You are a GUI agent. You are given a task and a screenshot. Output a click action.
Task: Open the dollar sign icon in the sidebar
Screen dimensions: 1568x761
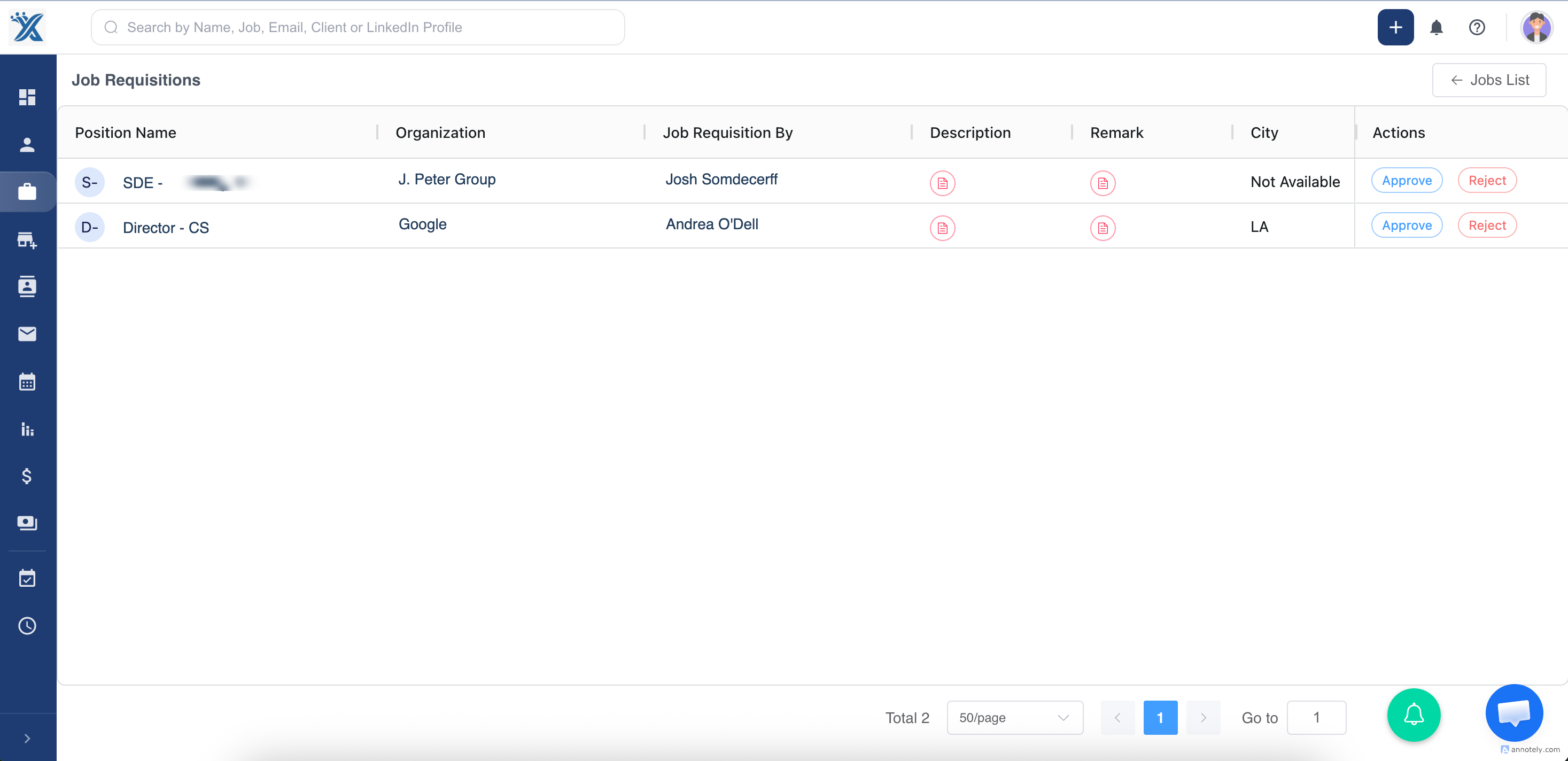pyautogui.click(x=27, y=476)
